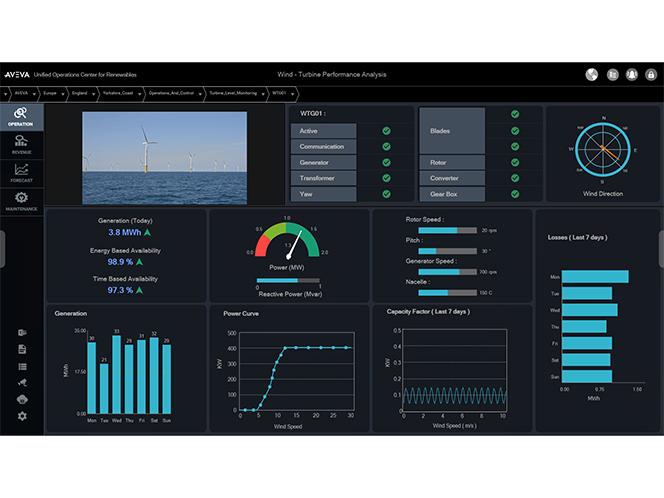Expand the Europe breadcrumb dropdown arrow
The height and width of the screenshot is (498, 664).
pos(63,94)
